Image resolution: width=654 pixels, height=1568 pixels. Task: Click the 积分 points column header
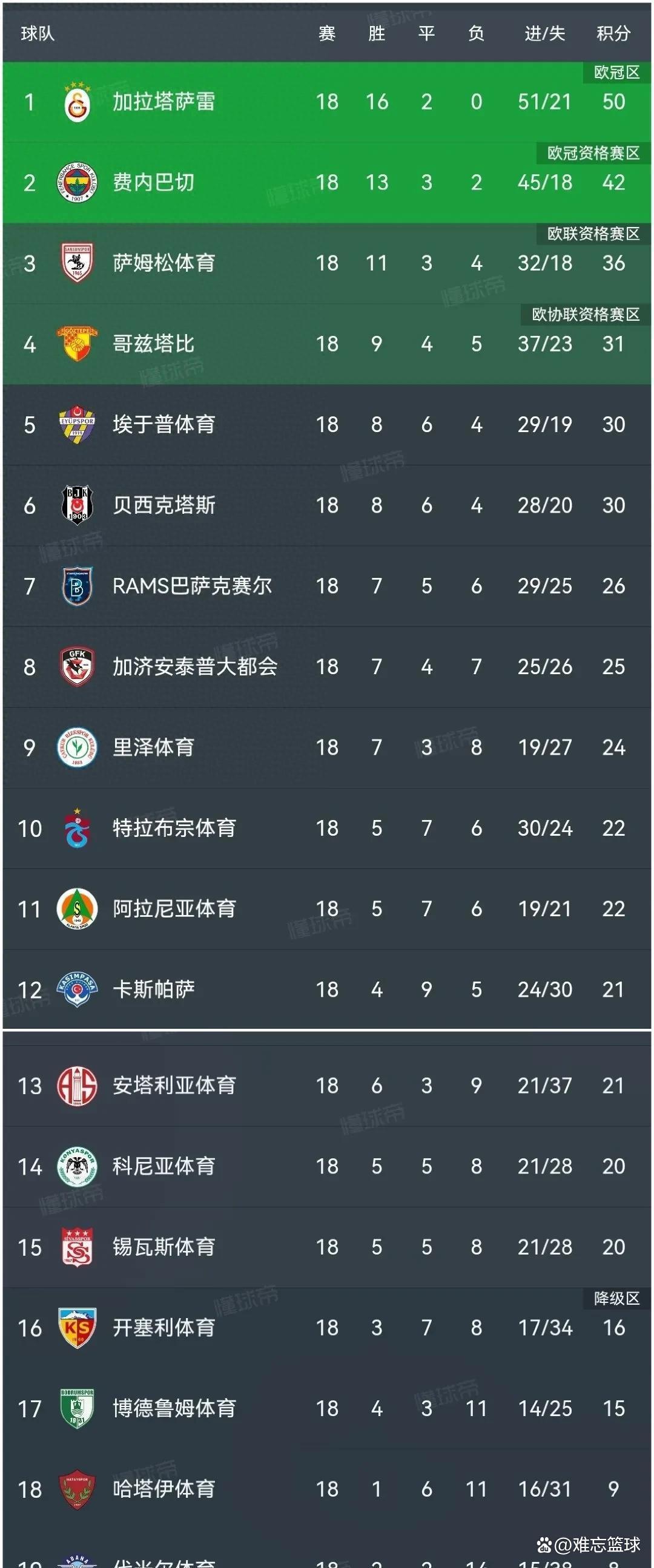(x=613, y=34)
